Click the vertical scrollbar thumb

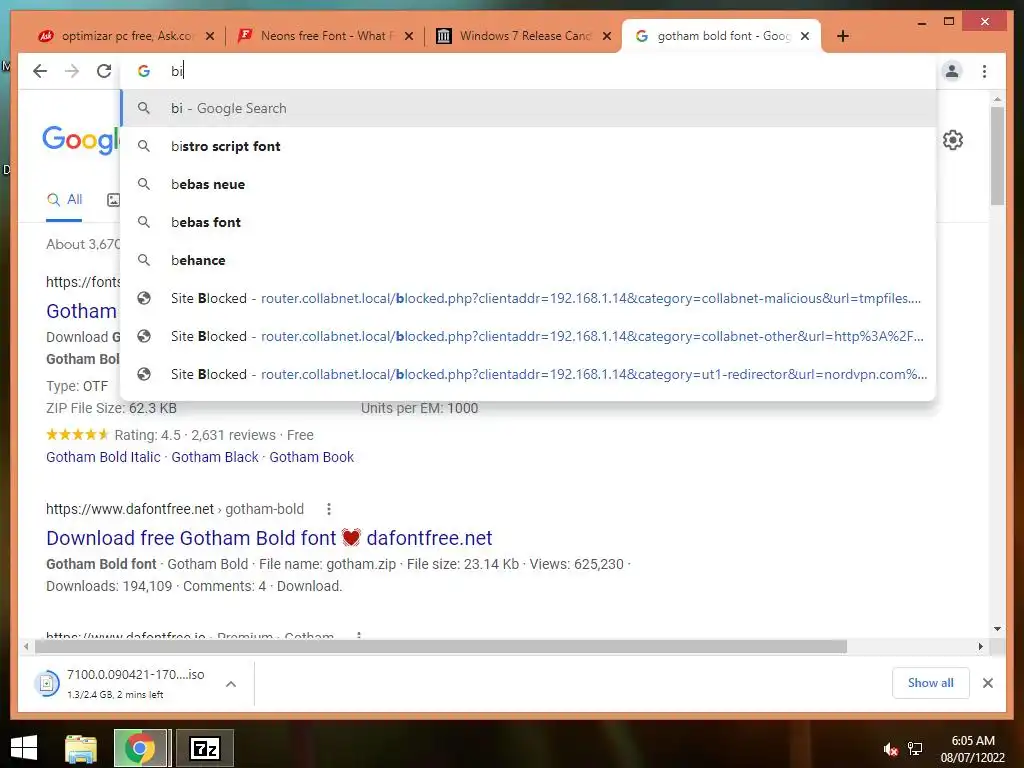coord(997,157)
